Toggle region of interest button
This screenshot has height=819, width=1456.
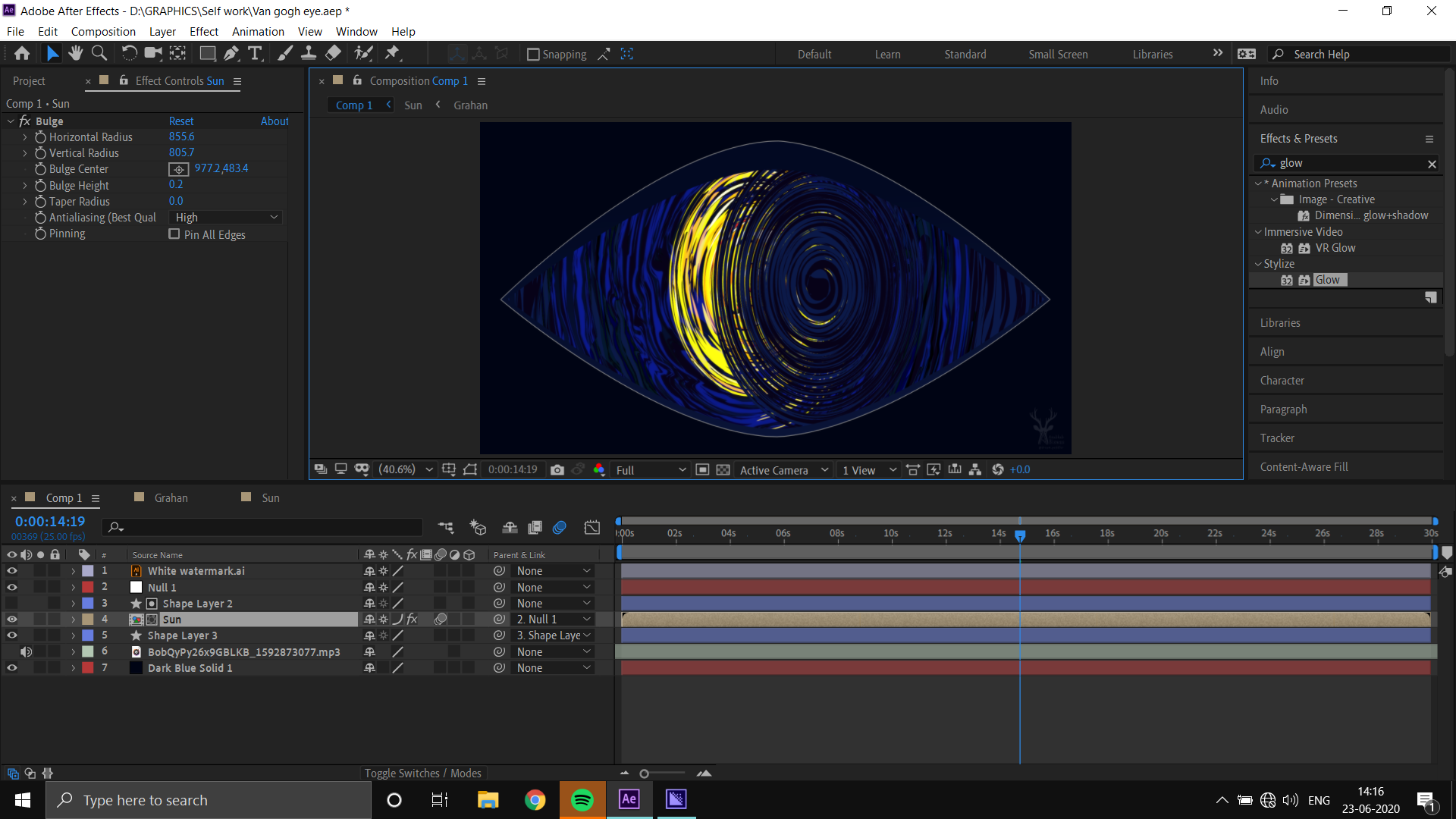click(x=703, y=470)
